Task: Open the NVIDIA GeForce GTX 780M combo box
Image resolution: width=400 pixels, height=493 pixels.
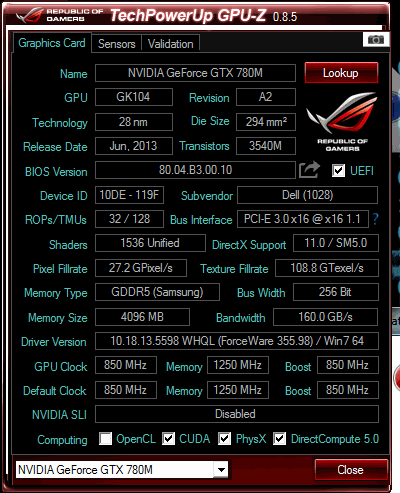Action: pyautogui.click(x=122, y=470)
